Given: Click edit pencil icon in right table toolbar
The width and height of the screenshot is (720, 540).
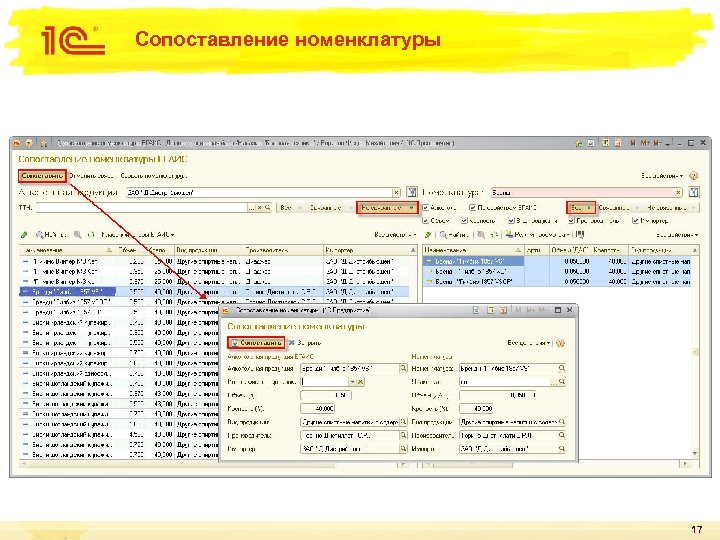Looking at the screenshot, I should [x=428, y=235].
